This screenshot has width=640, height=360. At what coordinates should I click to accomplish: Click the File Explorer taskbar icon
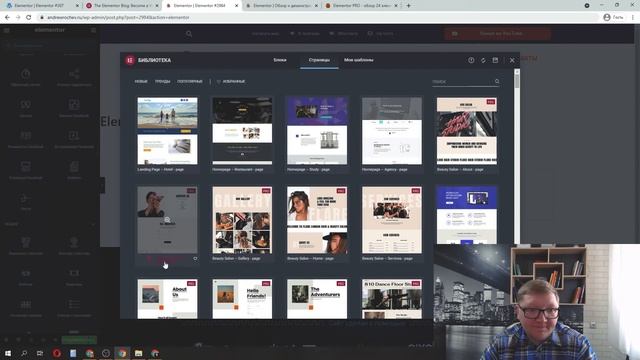[138, 353]
